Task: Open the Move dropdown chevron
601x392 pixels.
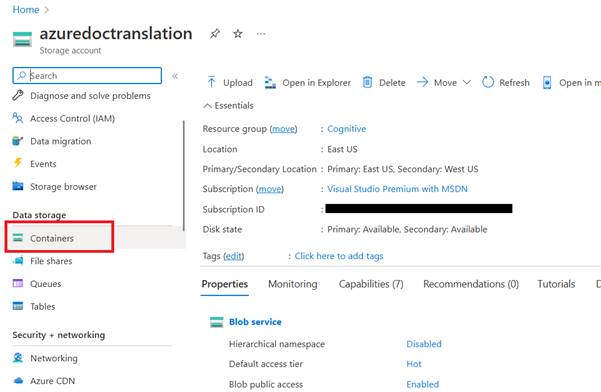Action: (x=466, y=82)
